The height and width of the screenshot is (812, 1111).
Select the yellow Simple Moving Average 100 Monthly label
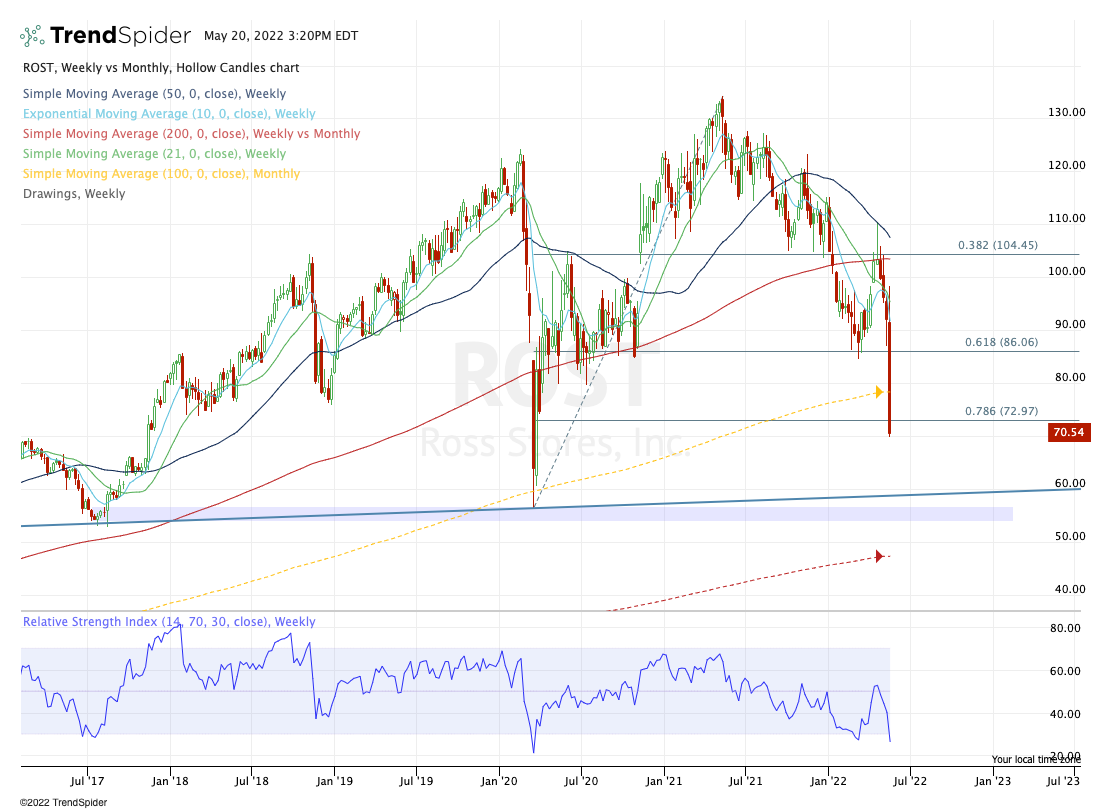pyautogui.click(x=160, y=174)
